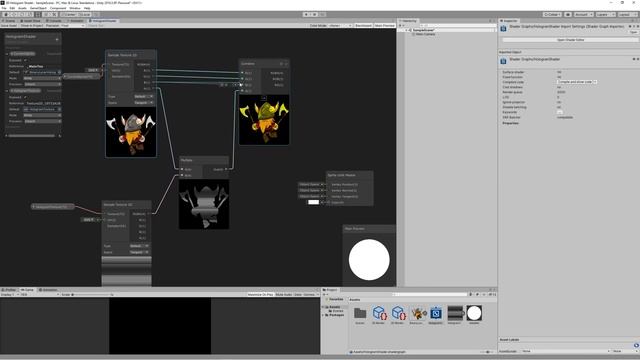Collapse the second Blackboard property
This screenshot has height=360, width=640.
click(7, 91)
